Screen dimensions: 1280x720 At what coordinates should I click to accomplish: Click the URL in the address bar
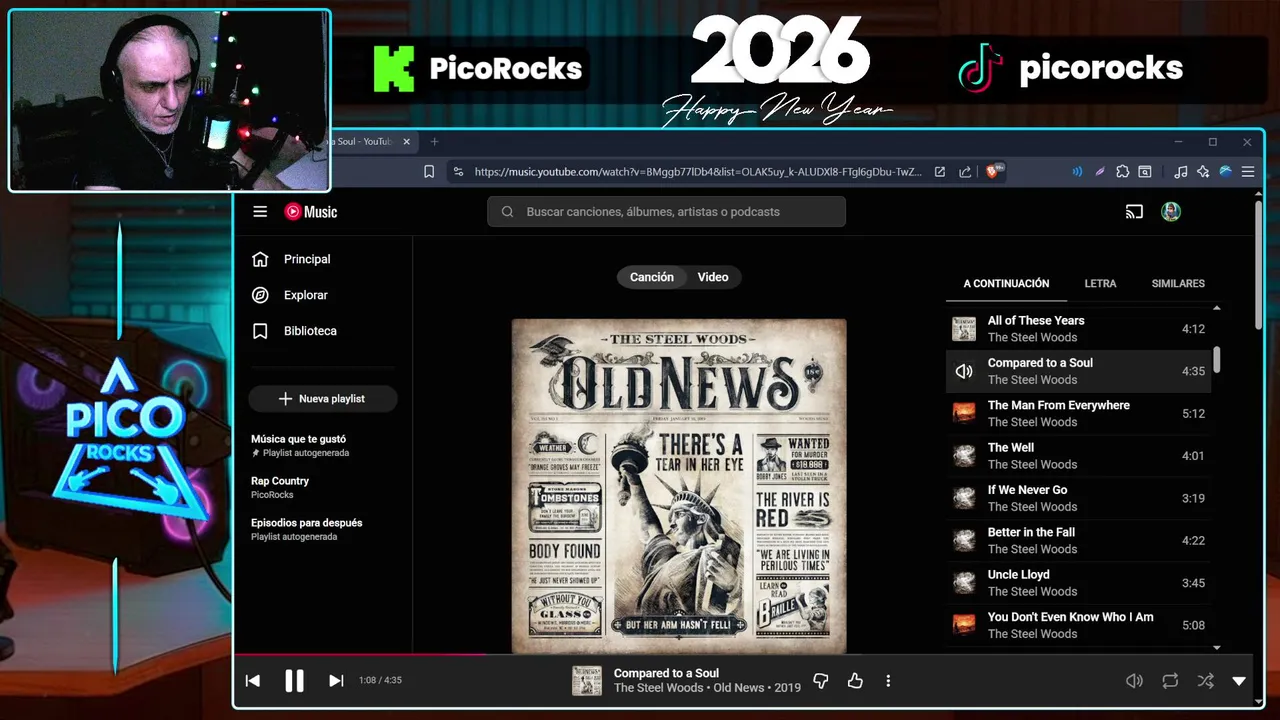pyautogui.click(x=698, y=172)
